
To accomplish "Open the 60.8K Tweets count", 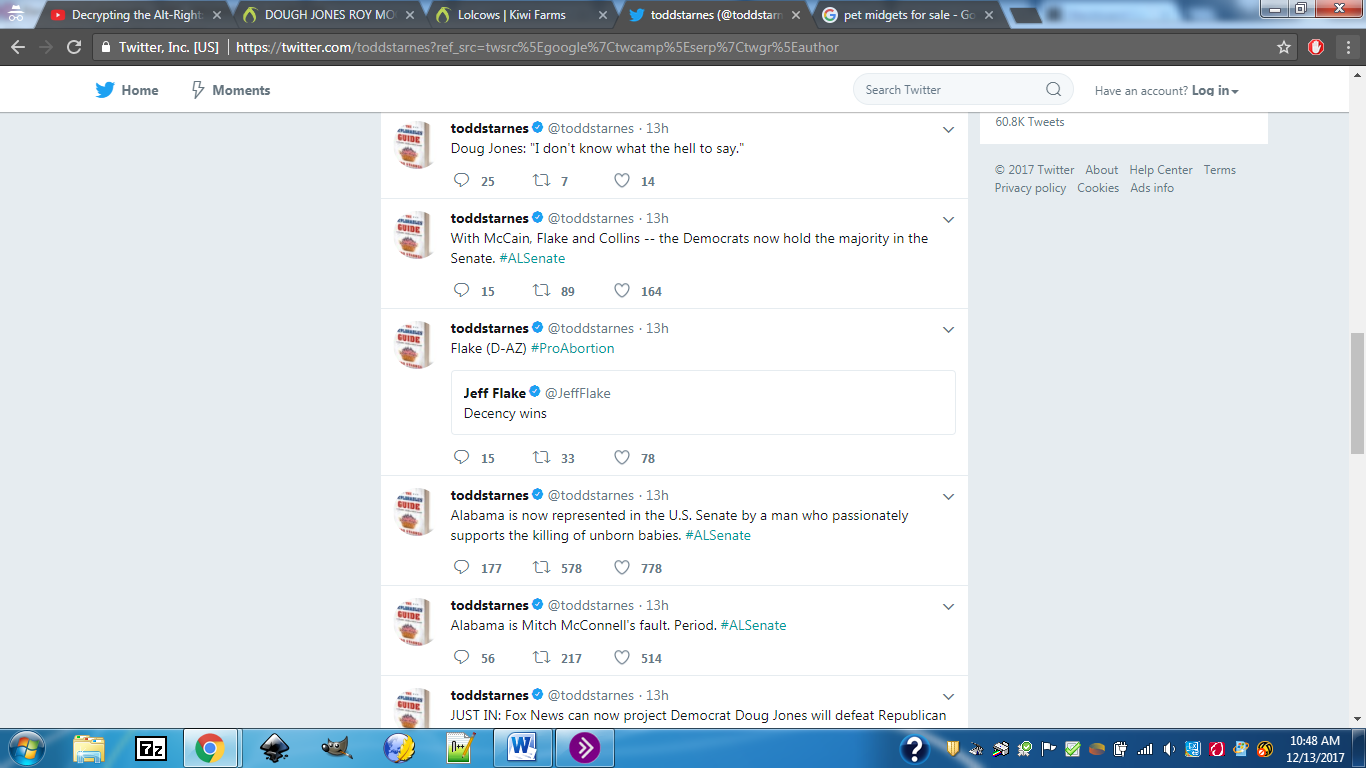I will tap(1030, 122).
